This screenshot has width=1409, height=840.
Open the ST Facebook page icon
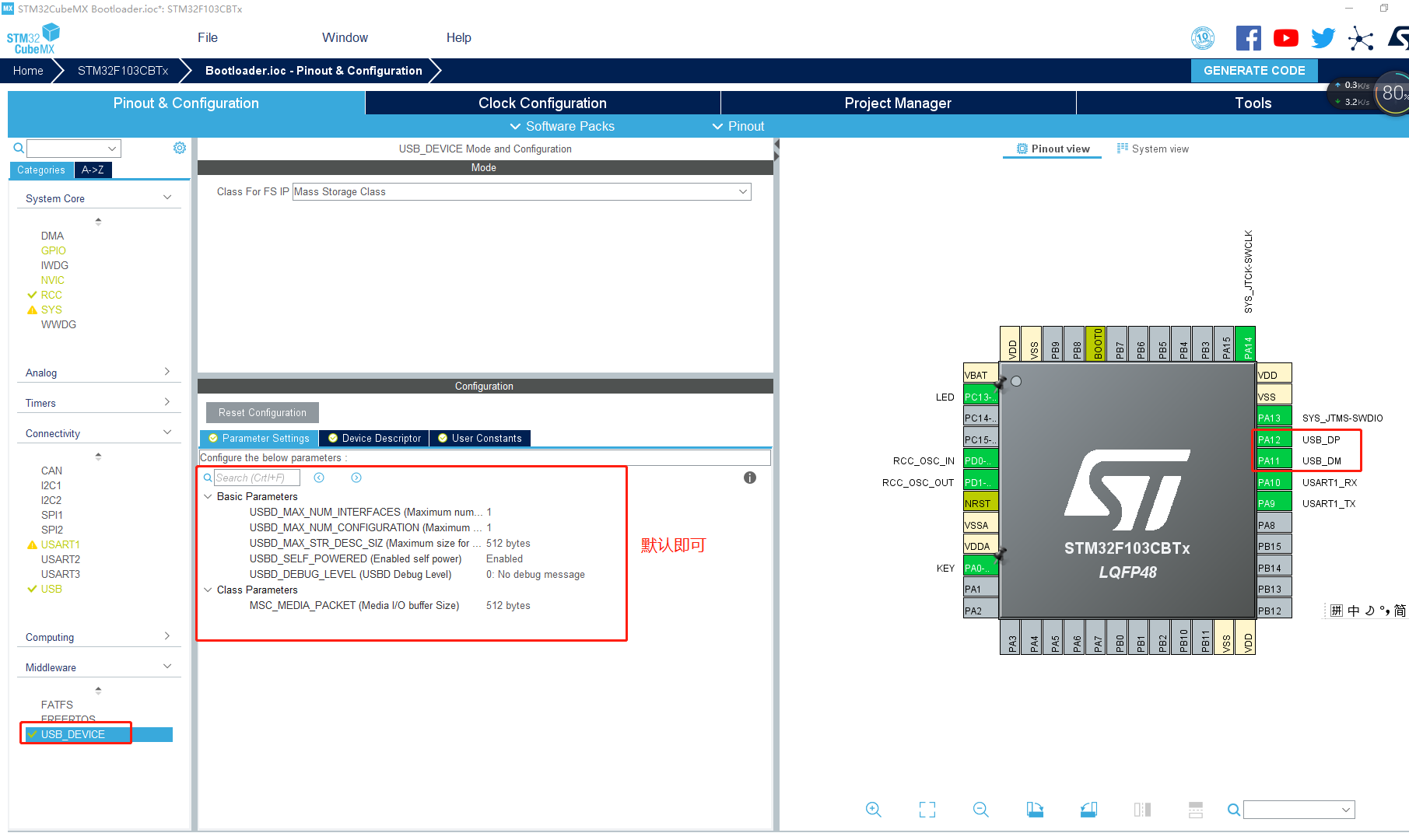(1249, 38)
